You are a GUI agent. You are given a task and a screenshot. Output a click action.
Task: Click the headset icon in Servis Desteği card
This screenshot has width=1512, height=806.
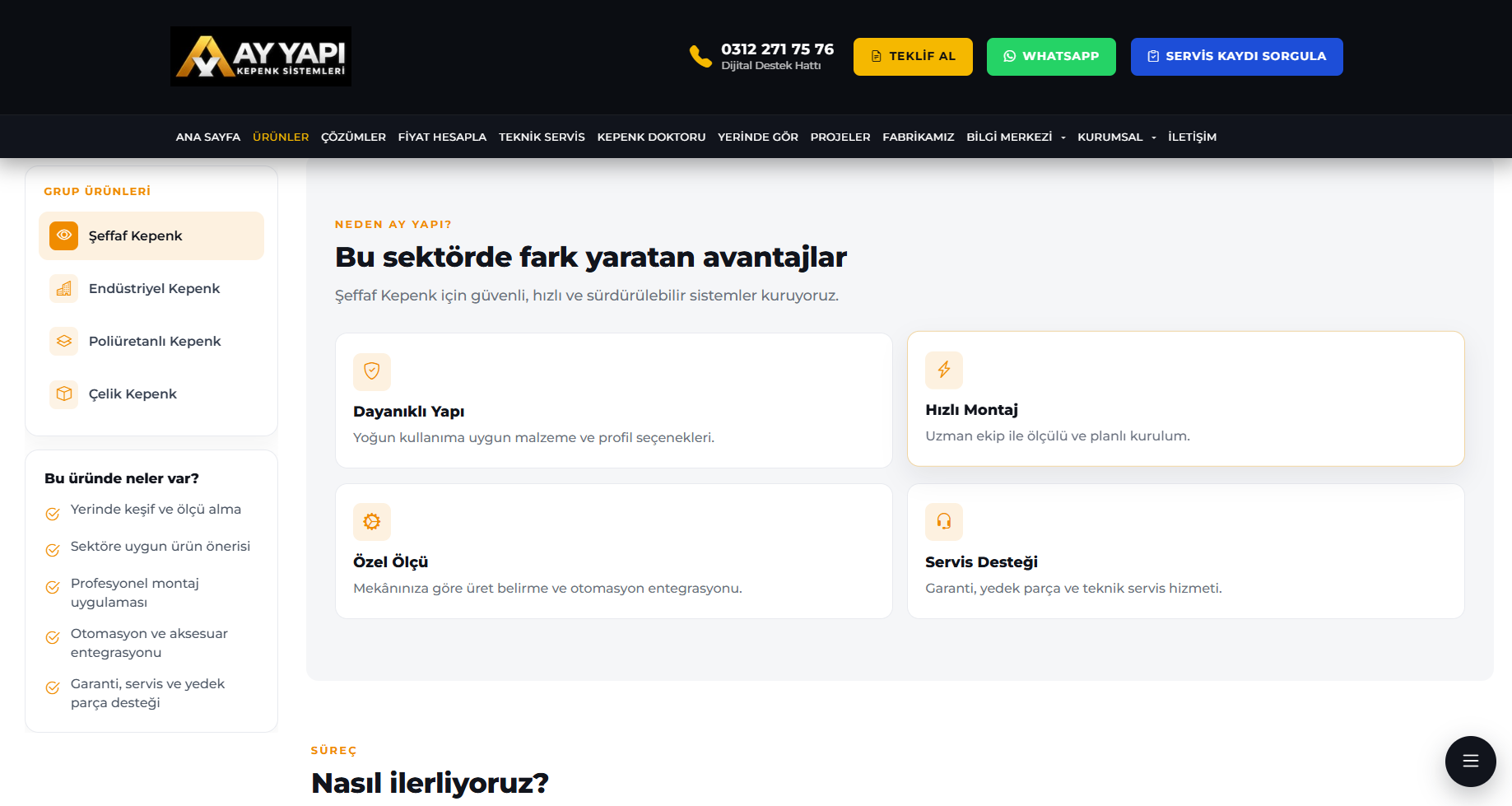pyautogui.click(x=944, y=522)
